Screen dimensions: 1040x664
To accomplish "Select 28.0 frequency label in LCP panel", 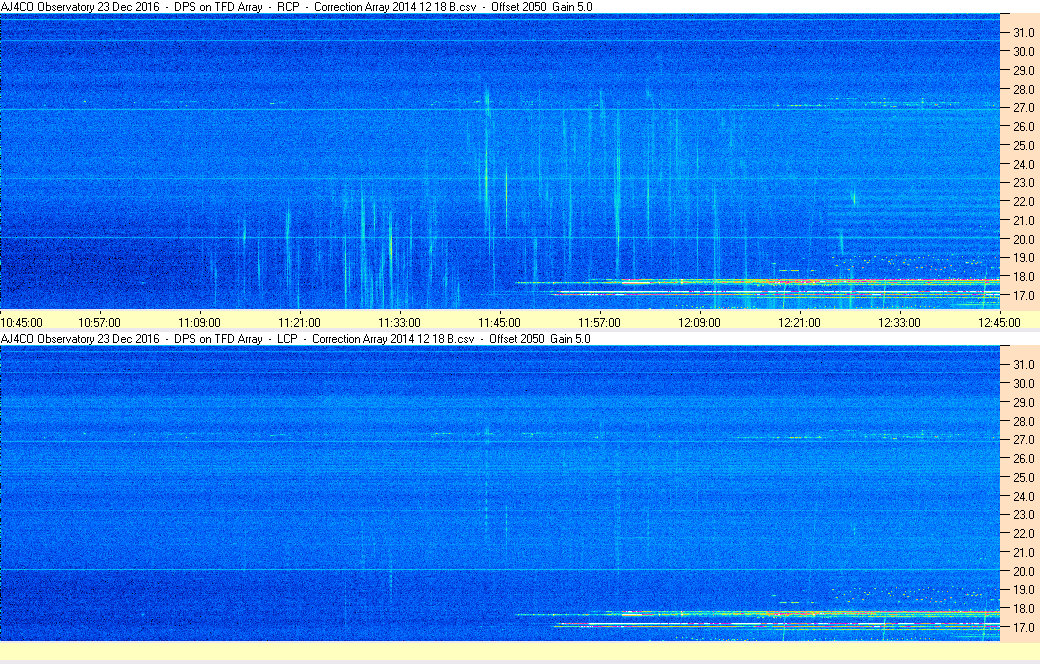I will 1023,421.
